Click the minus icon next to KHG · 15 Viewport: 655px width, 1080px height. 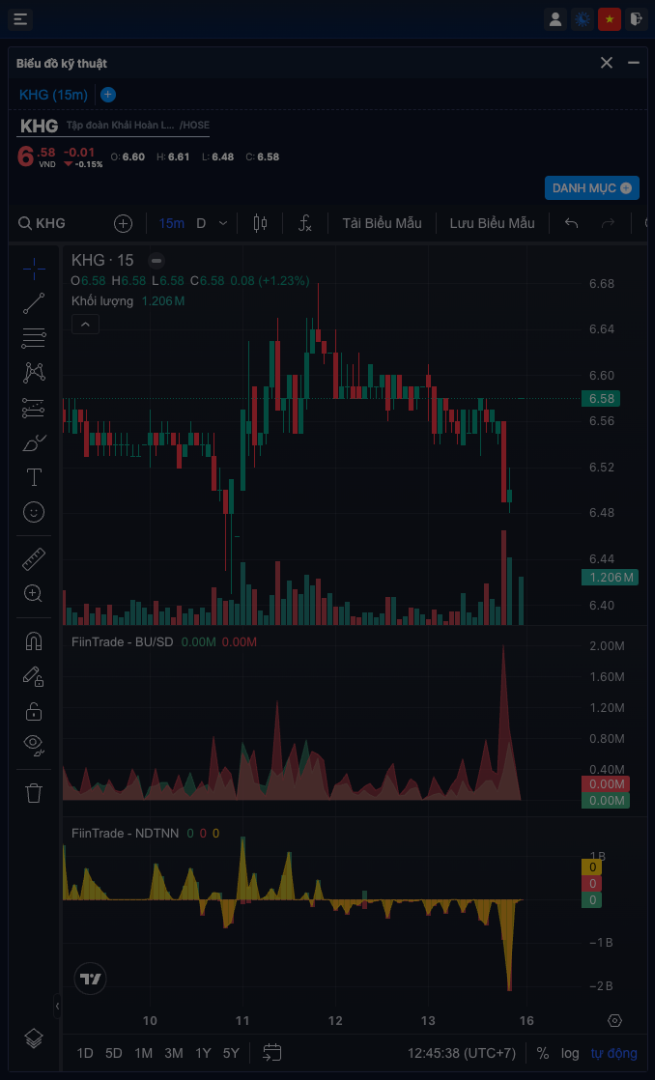coord(156,261)
